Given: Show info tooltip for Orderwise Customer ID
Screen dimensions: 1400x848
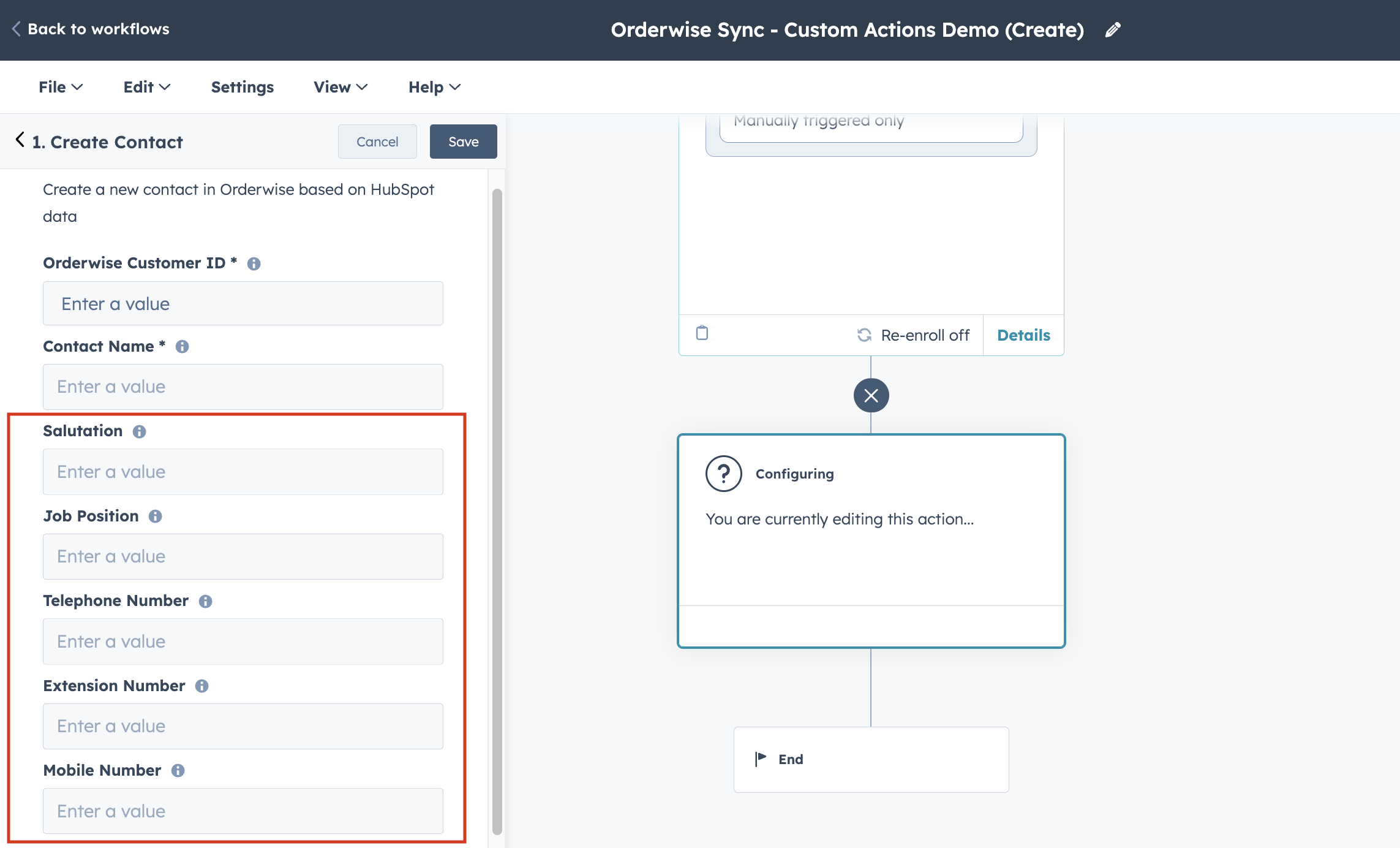Looking at the screenshot, I should pyautogui.click(x=254, y=263).
